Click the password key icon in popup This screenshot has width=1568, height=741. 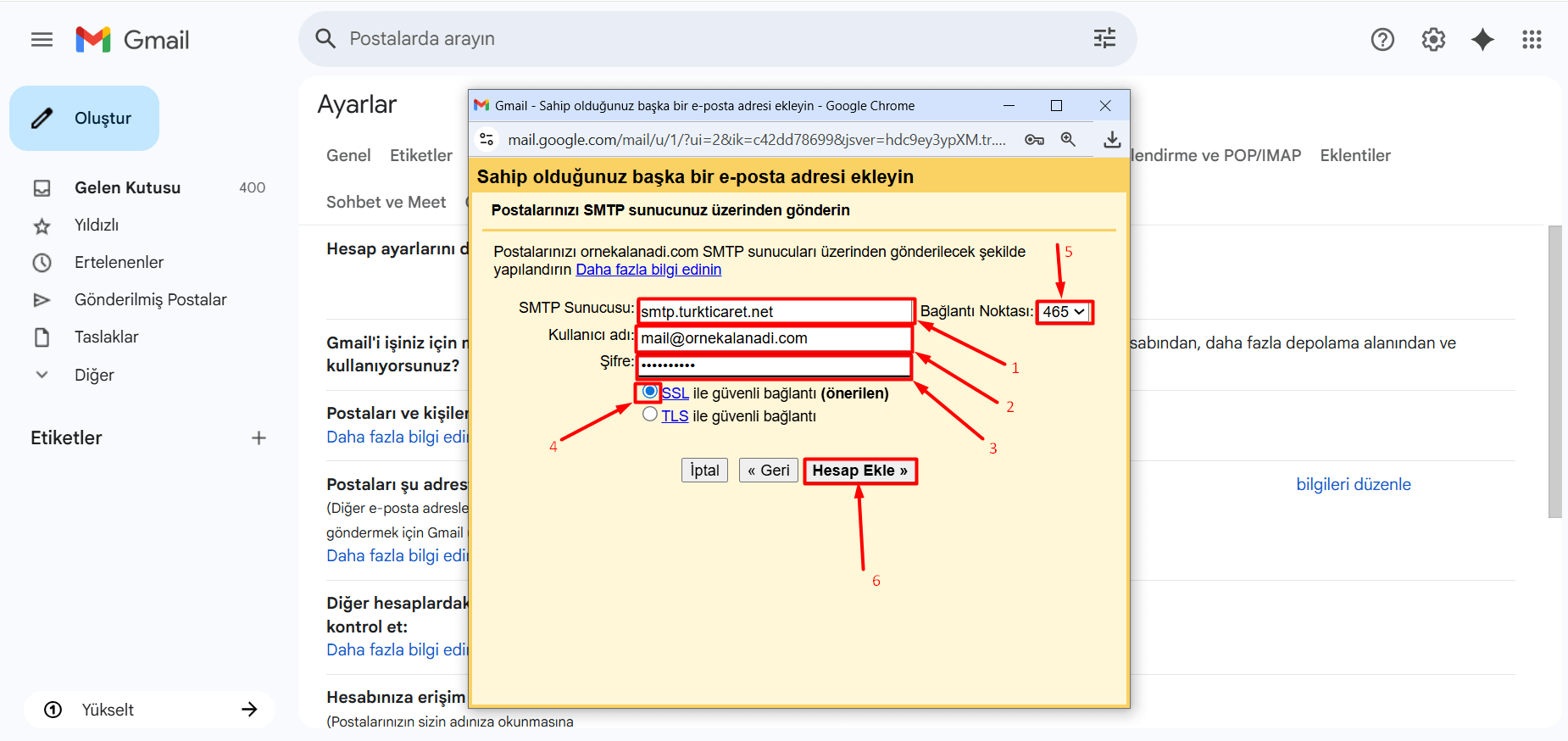tap(1034, 139)
